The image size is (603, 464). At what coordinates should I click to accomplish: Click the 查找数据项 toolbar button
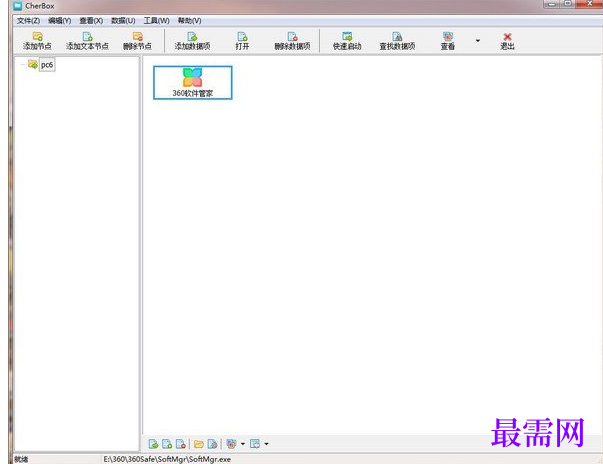397,41
